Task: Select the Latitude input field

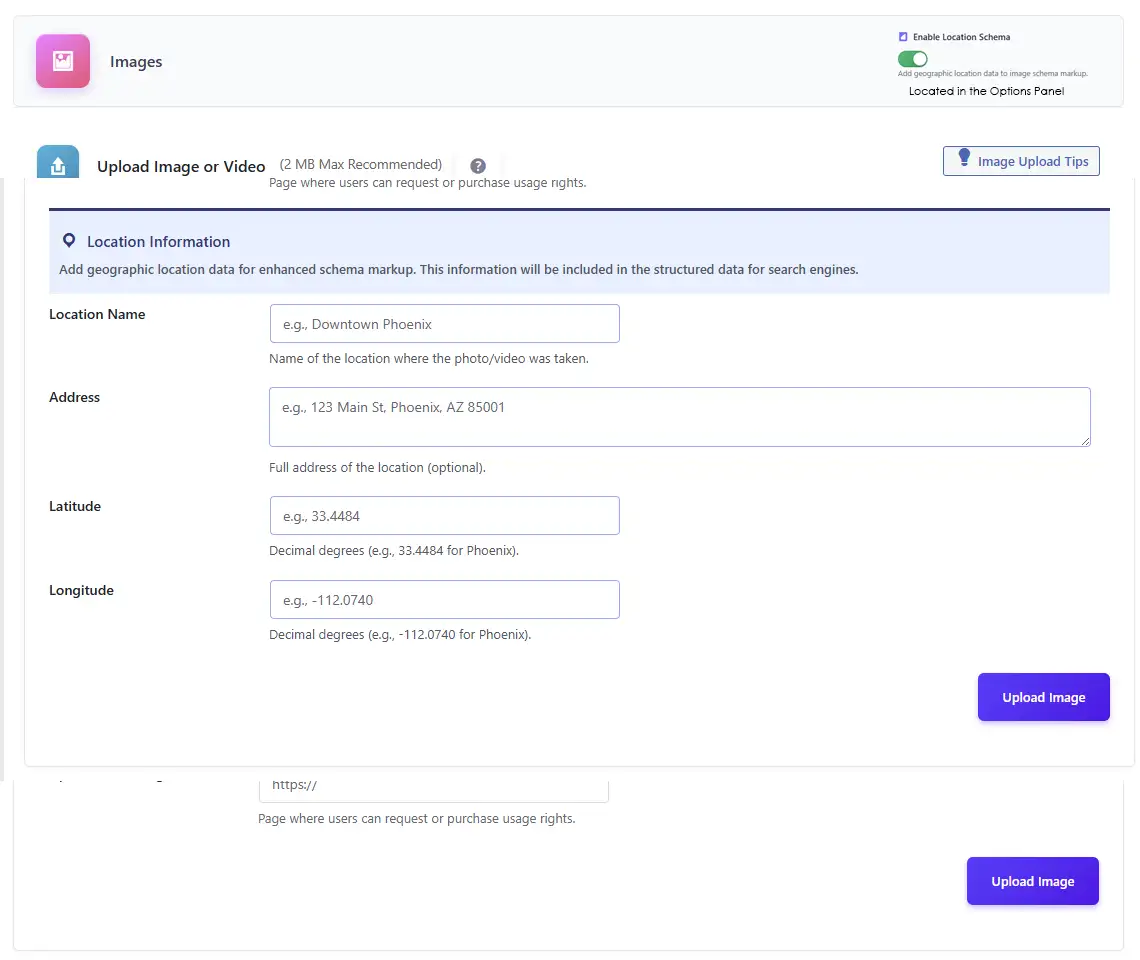Action: (444, 516)
